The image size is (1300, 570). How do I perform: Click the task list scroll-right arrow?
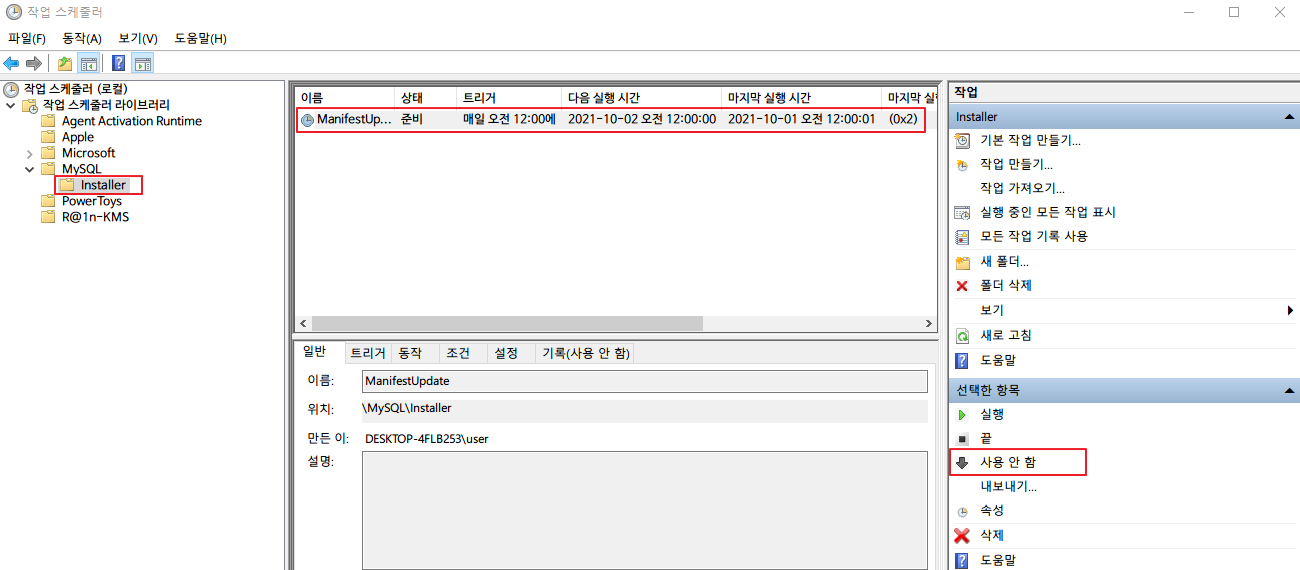click(929, 324)
